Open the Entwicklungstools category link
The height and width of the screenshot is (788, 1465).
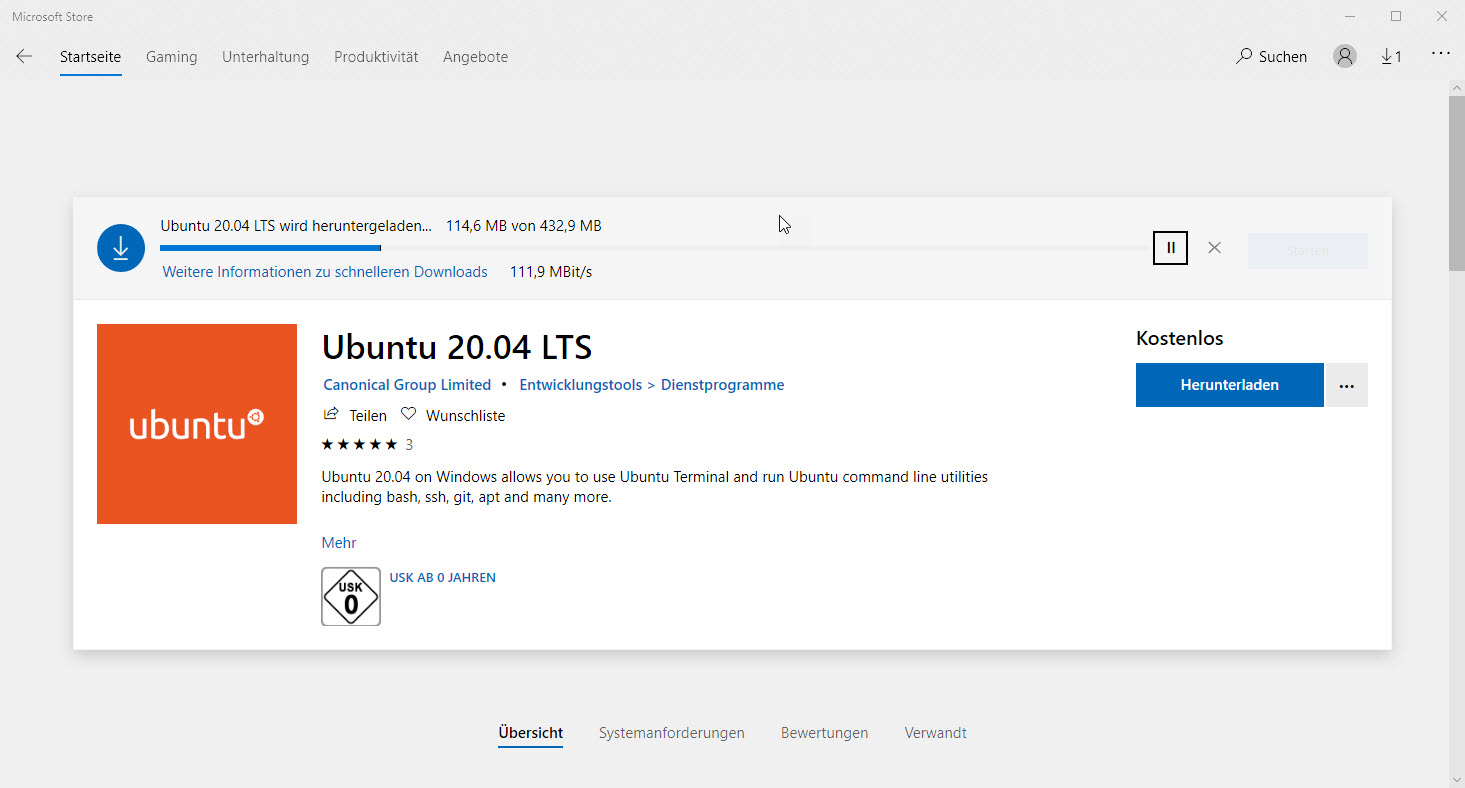(581, 385)
